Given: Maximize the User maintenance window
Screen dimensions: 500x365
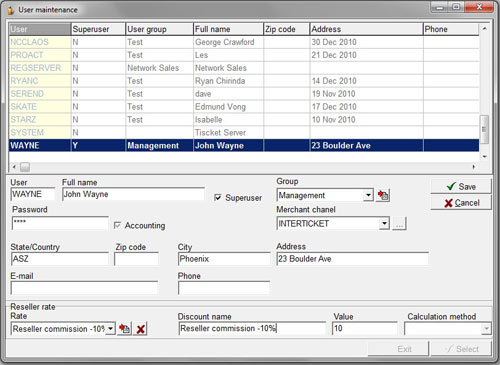Looking at the screenshot, I should tap(456, 7).
